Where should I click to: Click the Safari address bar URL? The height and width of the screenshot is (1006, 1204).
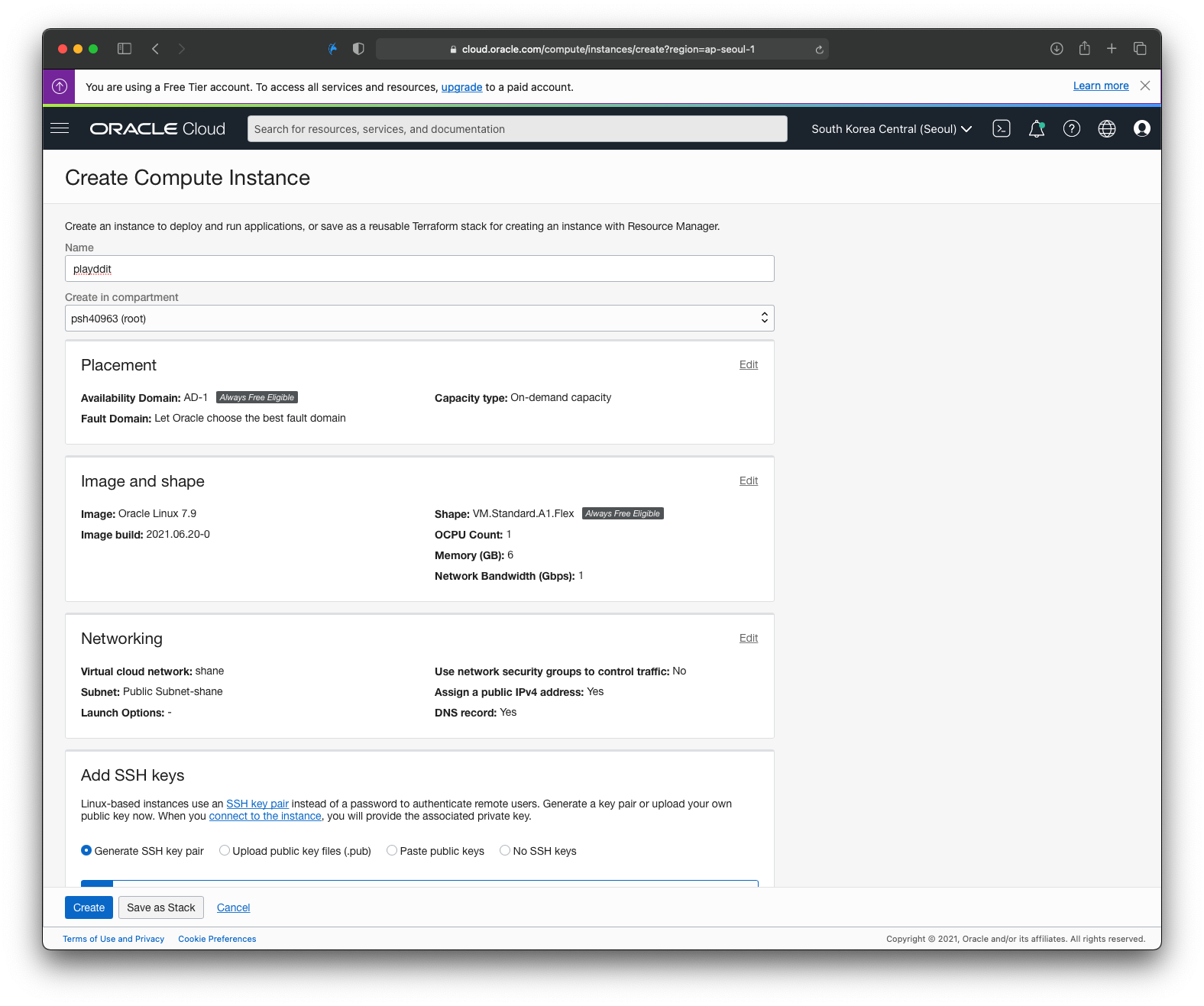pos(608,49)
